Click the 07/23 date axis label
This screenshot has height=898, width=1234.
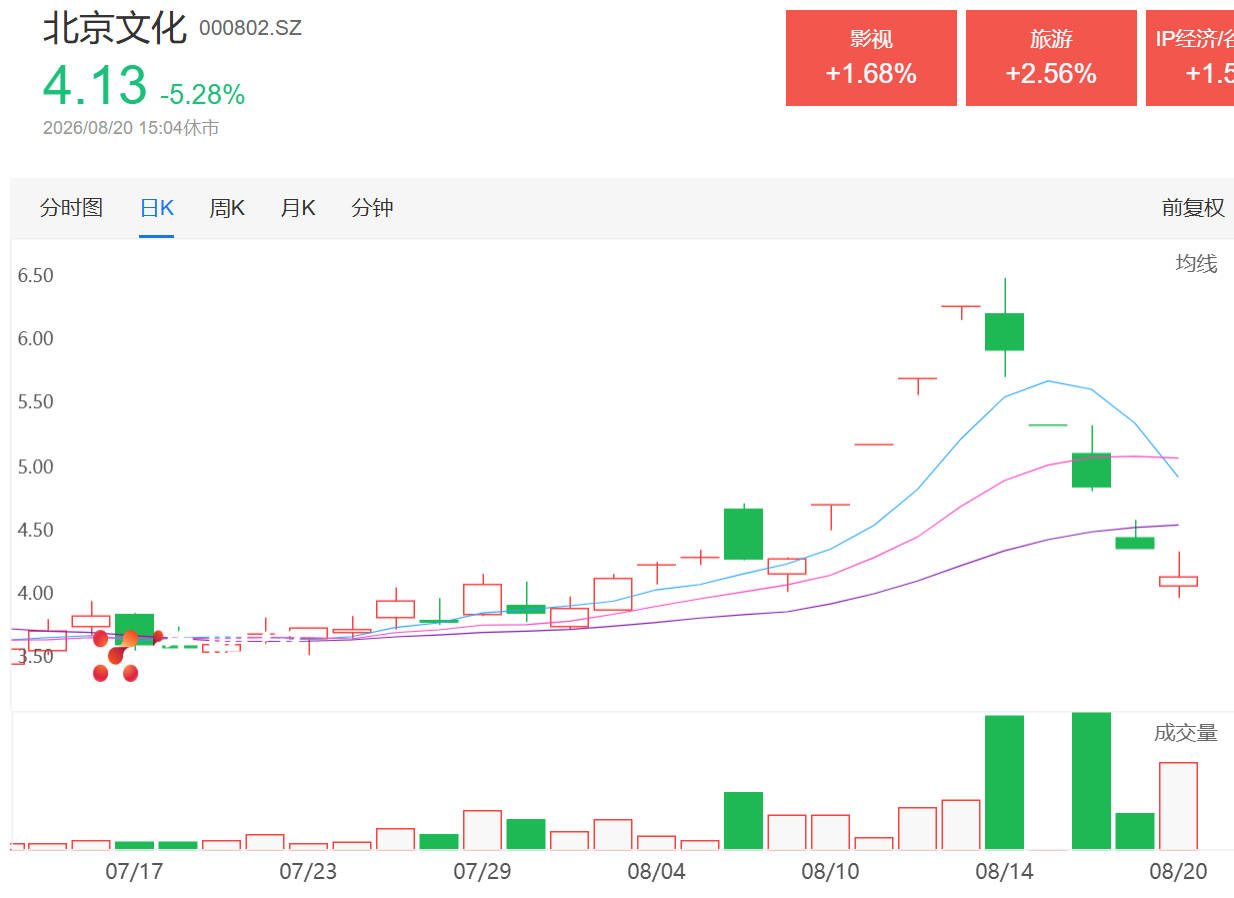pos(308,872)
